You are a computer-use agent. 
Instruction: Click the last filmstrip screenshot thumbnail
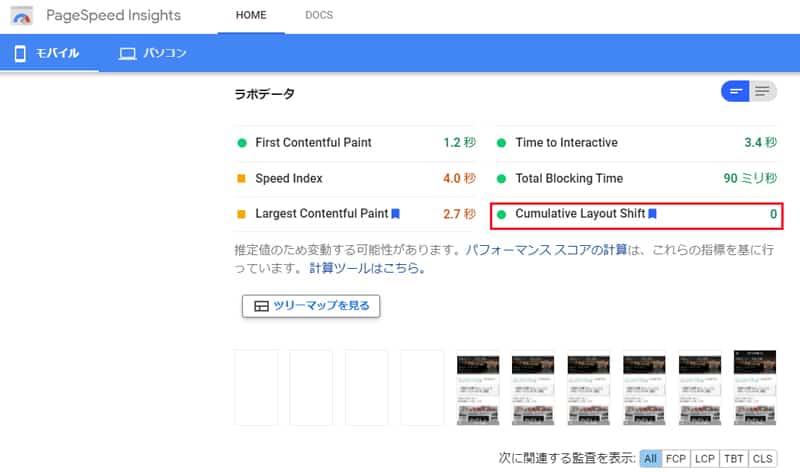click(x=755, y=387)
